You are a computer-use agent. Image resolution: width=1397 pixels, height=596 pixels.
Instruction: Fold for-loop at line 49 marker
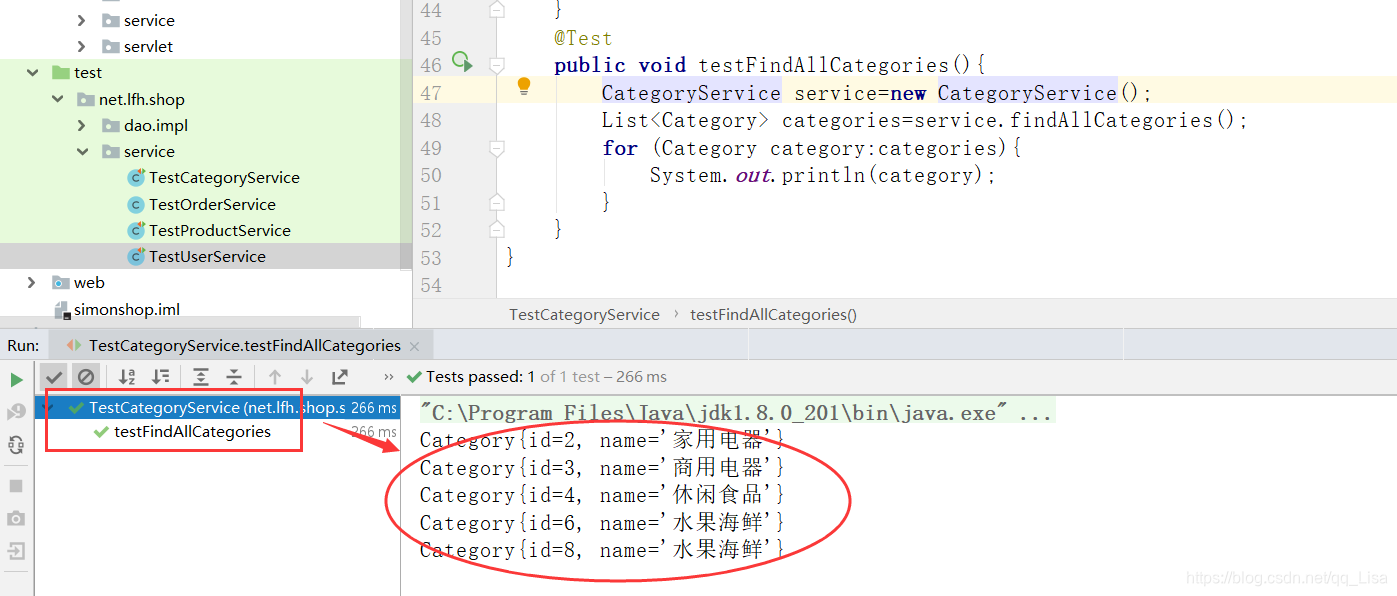coord(497,148)
